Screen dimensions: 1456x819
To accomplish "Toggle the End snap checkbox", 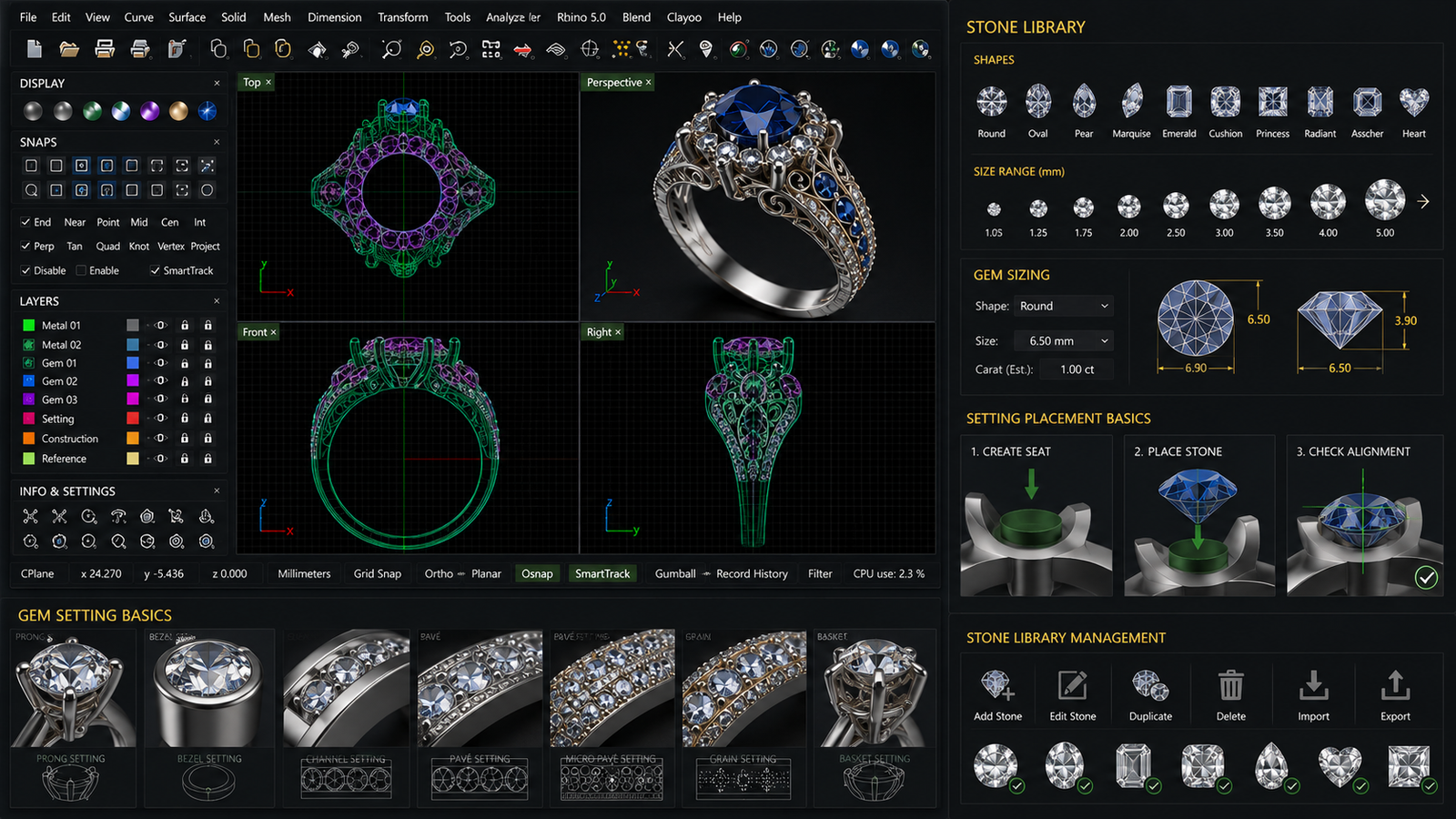I will (25, 222).
